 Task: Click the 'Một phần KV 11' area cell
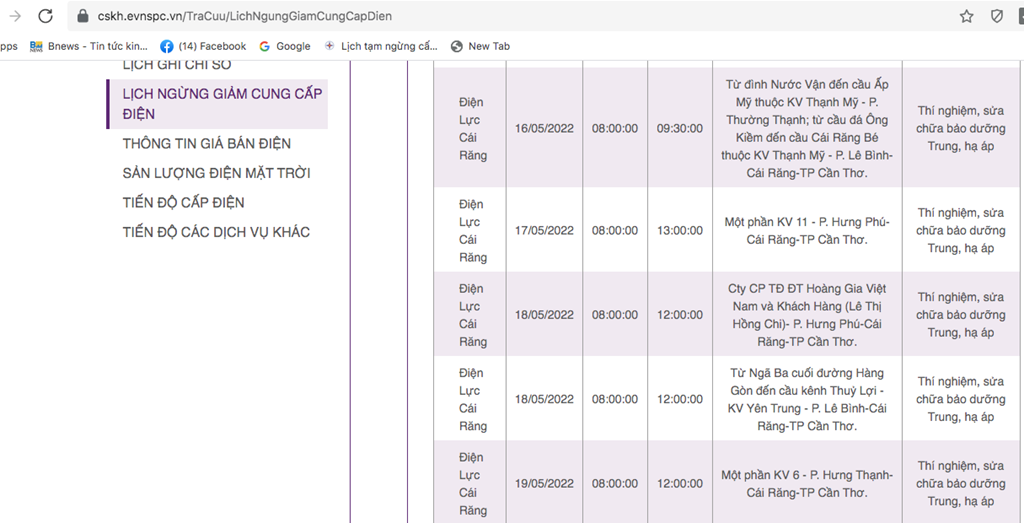pyautogui.click(x=807, y=231)
